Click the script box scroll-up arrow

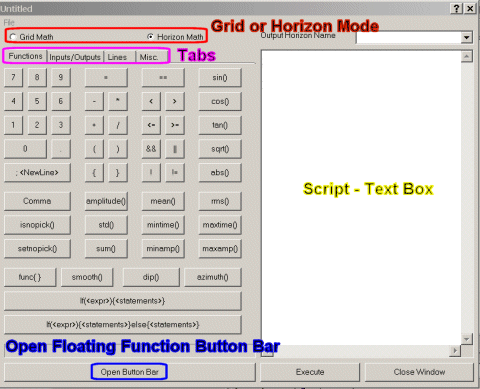(x=467, y=56)
